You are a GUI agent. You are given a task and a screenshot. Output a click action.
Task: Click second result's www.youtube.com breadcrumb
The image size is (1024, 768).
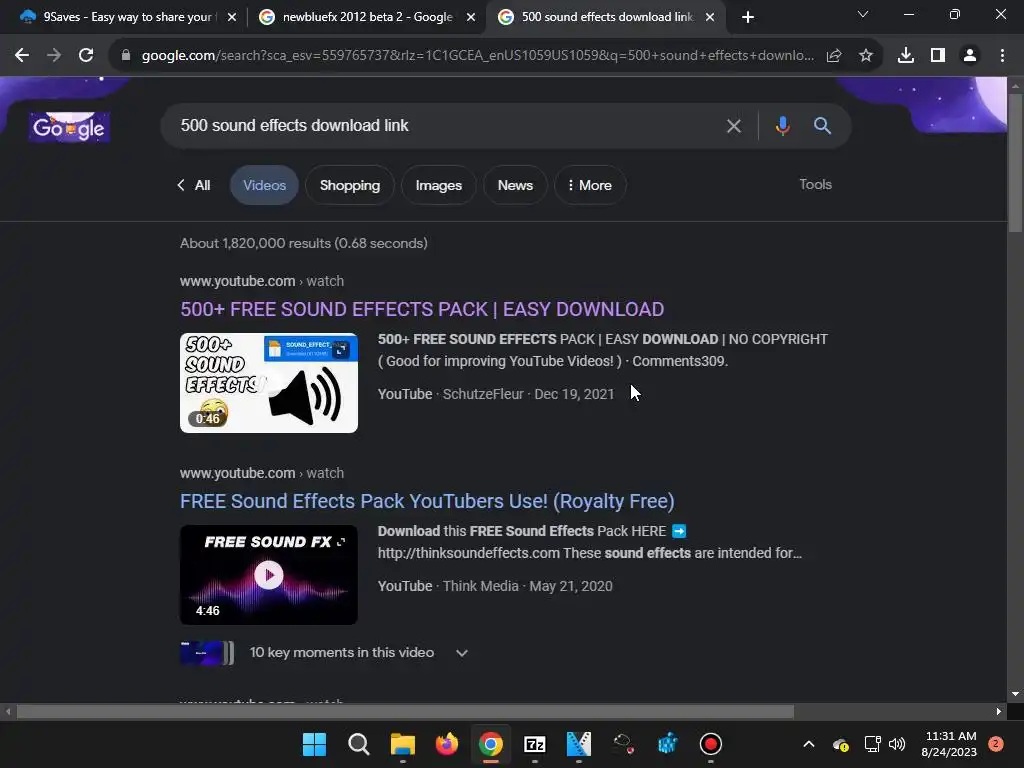click(237, 473)
